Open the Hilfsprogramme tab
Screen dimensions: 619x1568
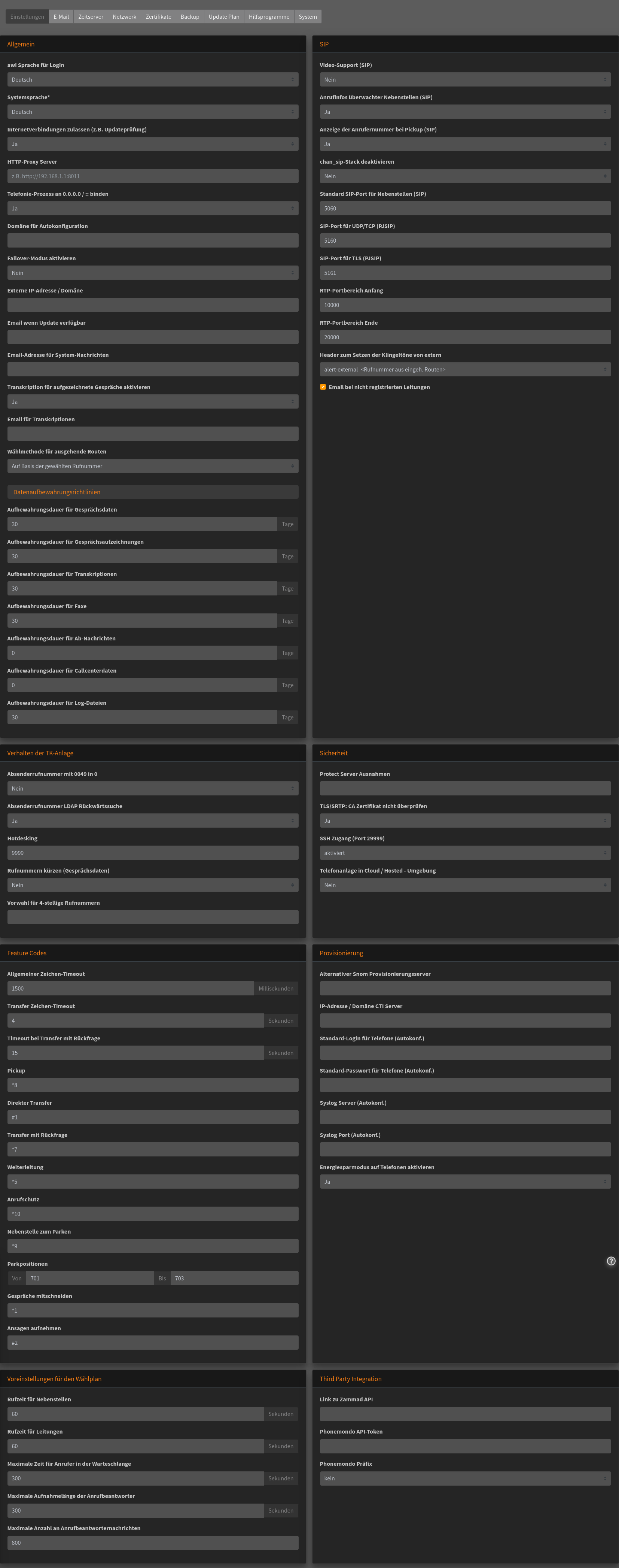[269, 16]
